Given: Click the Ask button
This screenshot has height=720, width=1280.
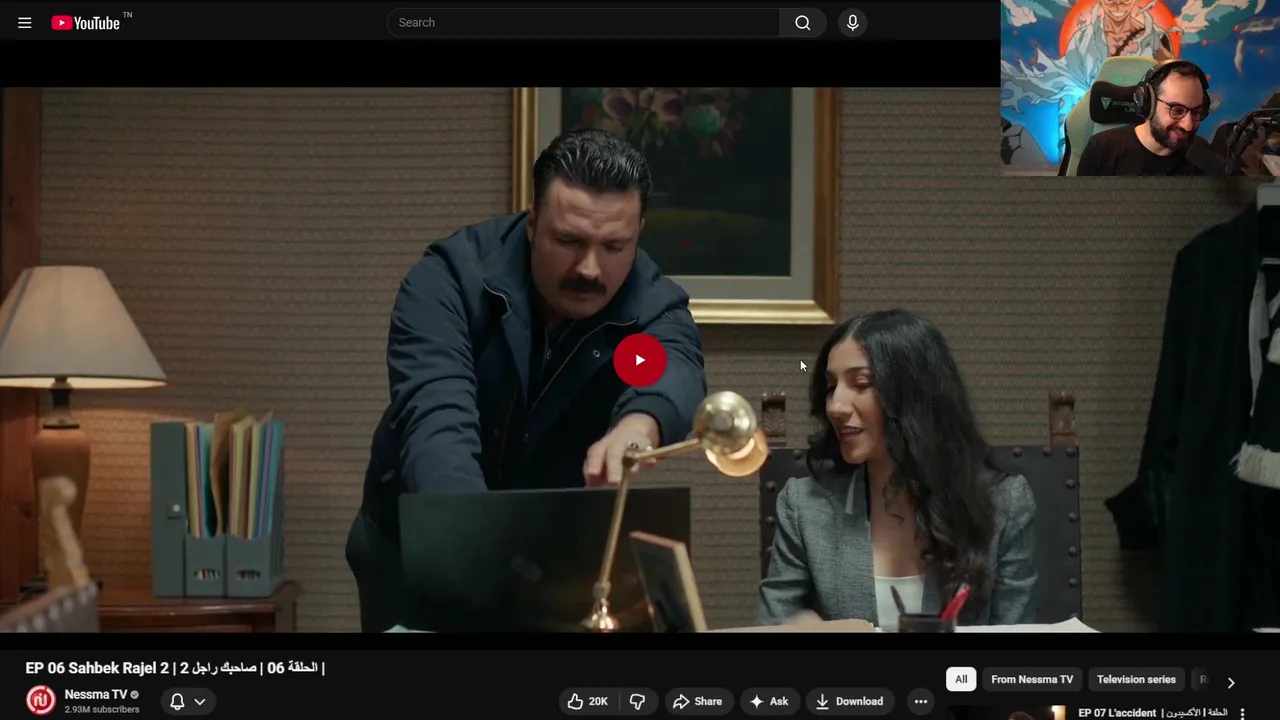Looking at the screenshot, I should tap(769, 701).
